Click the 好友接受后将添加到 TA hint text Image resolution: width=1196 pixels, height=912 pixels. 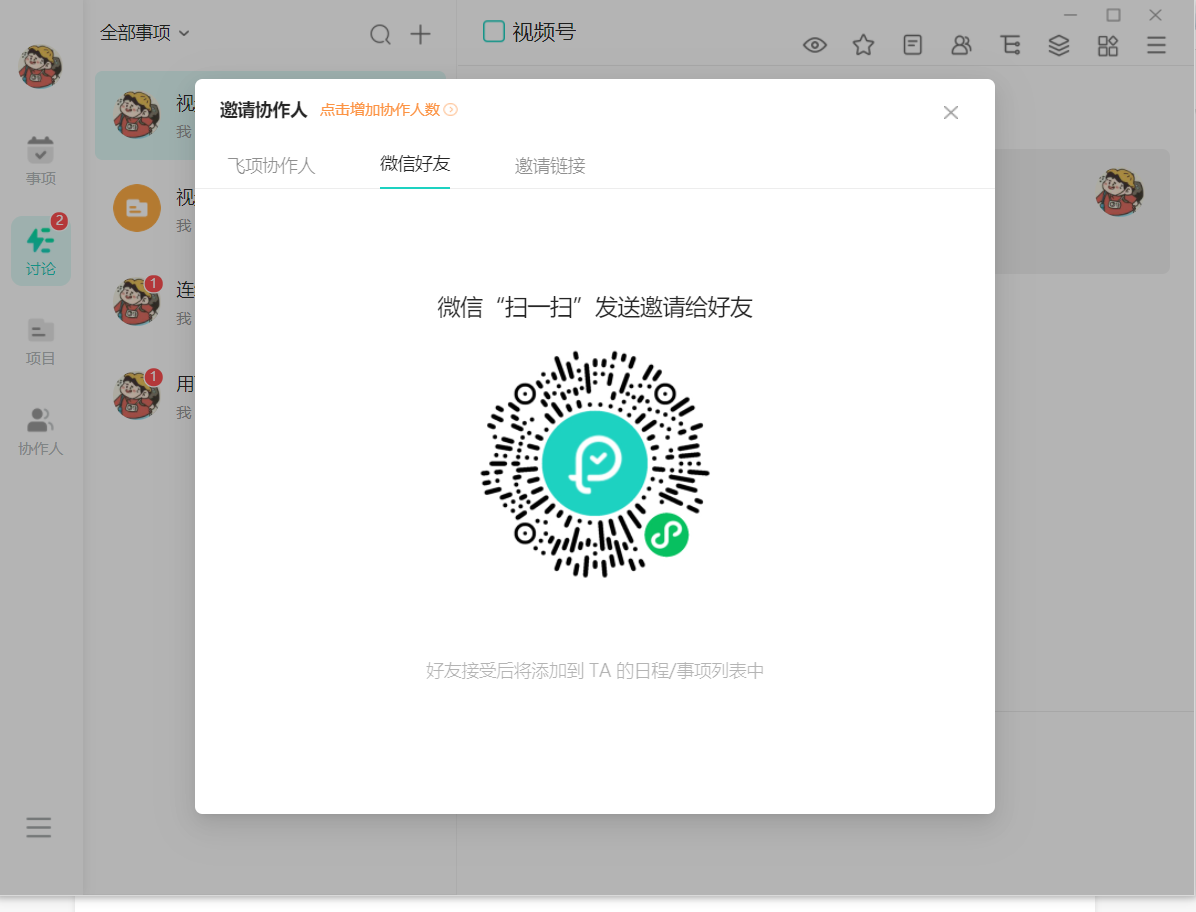pos(595,670)
